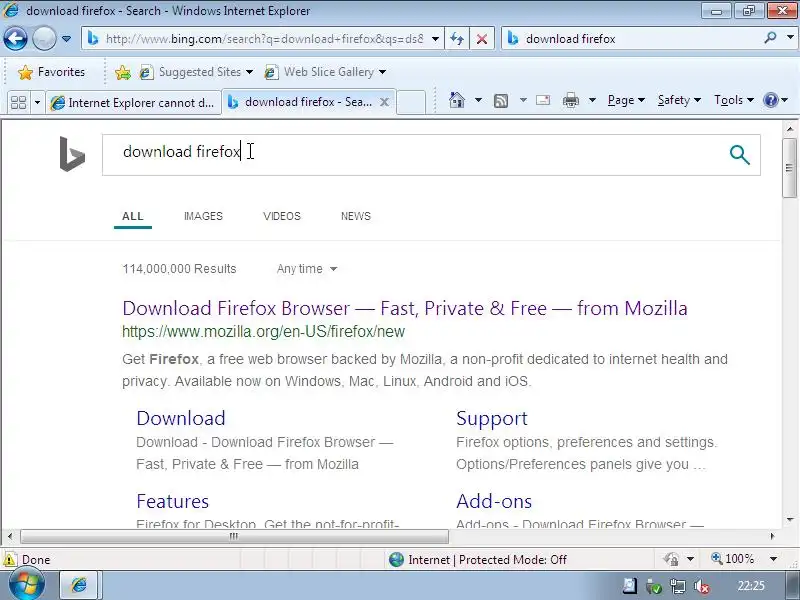Click the IE toolbar search box

coord(633,39)
